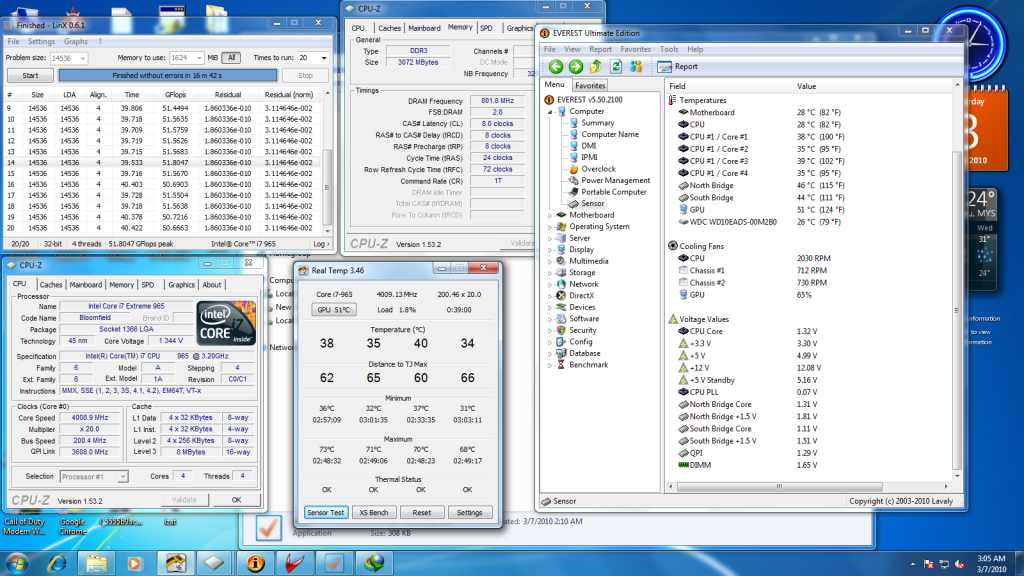Click LinX results vertical scrollbar
This screenshot has height=576, width=1024.
pyautogui.click(x=328, y=187)
